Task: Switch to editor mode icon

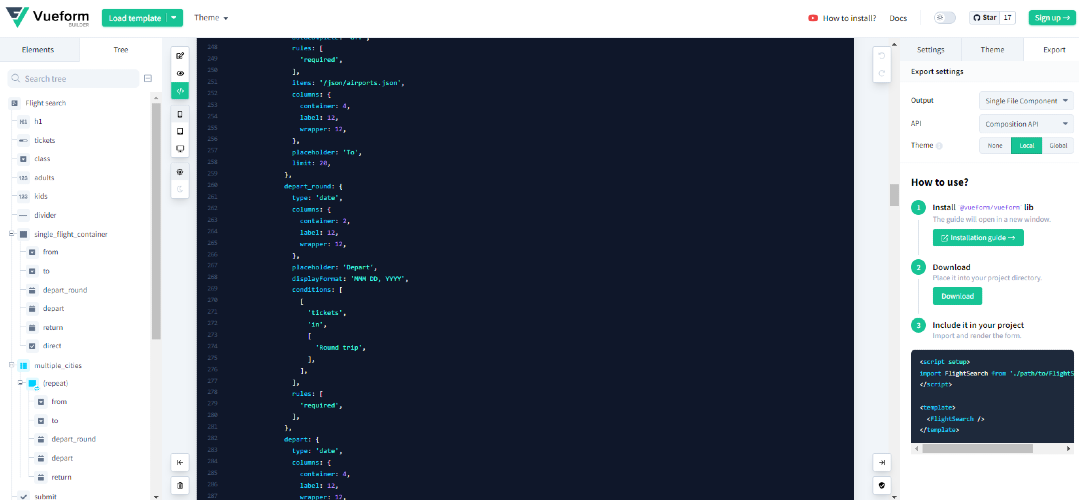Action: click(x=180, y=56)
